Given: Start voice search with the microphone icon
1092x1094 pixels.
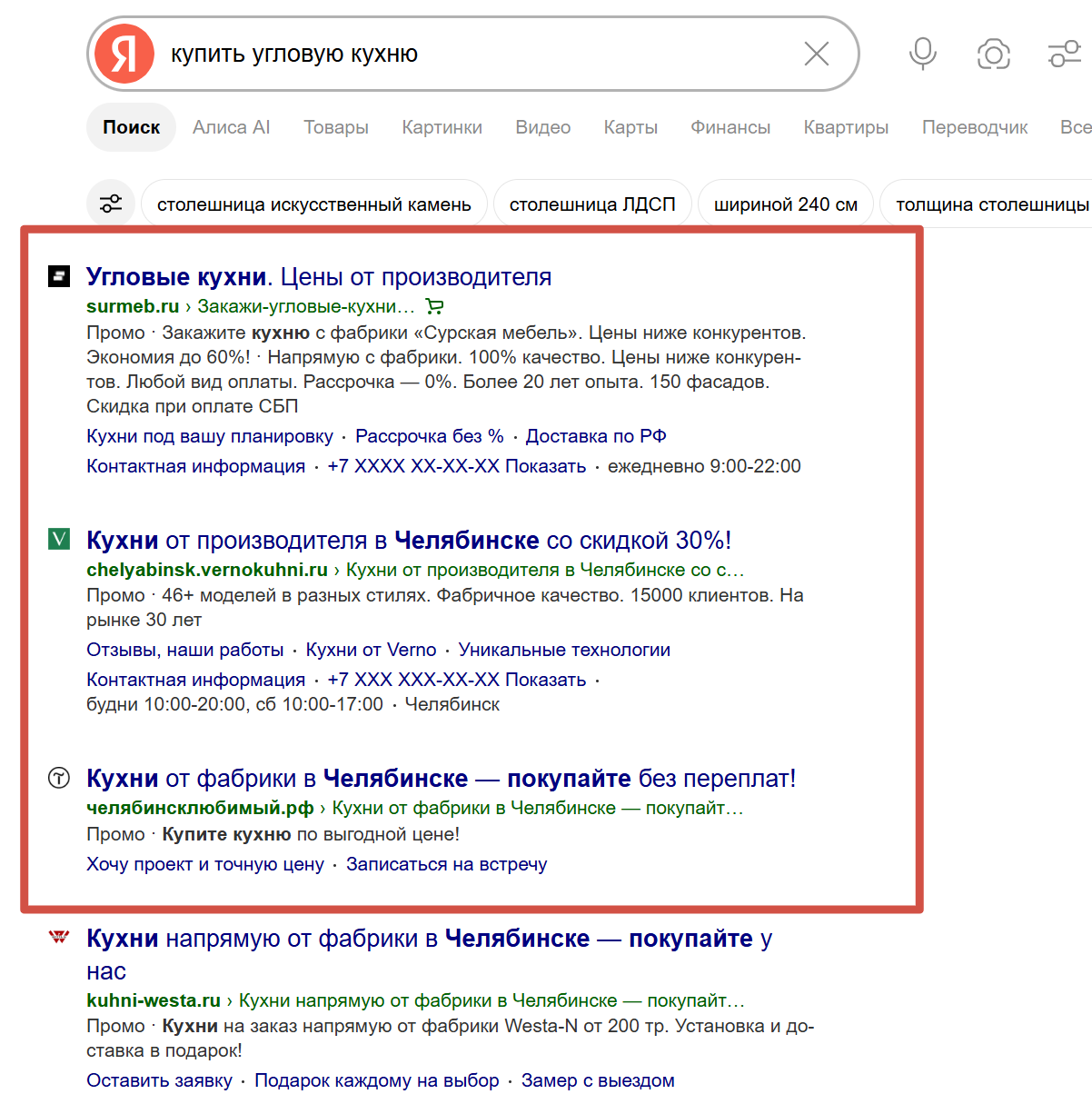Looking at the screenshot, I should (x=923, y=54).
